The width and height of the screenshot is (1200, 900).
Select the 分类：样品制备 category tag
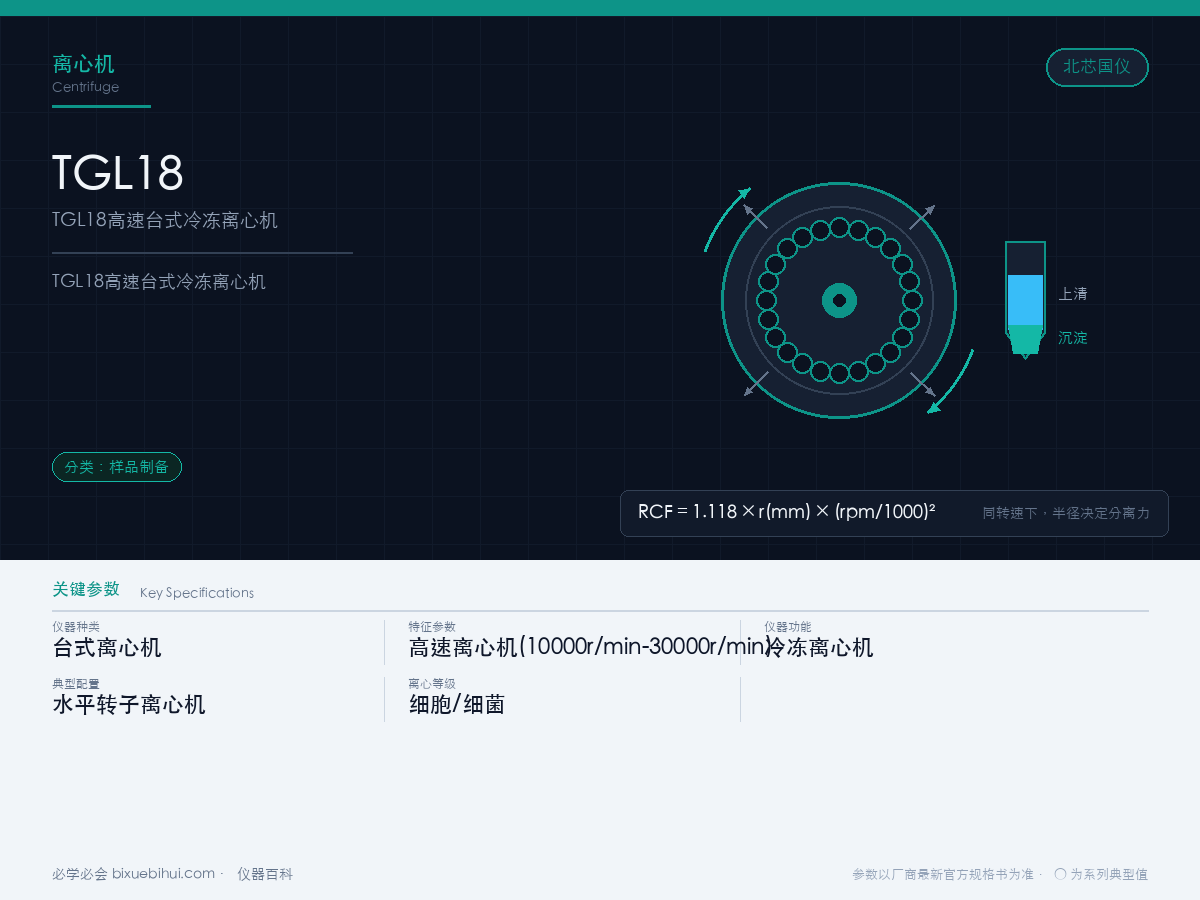[117, 467]
